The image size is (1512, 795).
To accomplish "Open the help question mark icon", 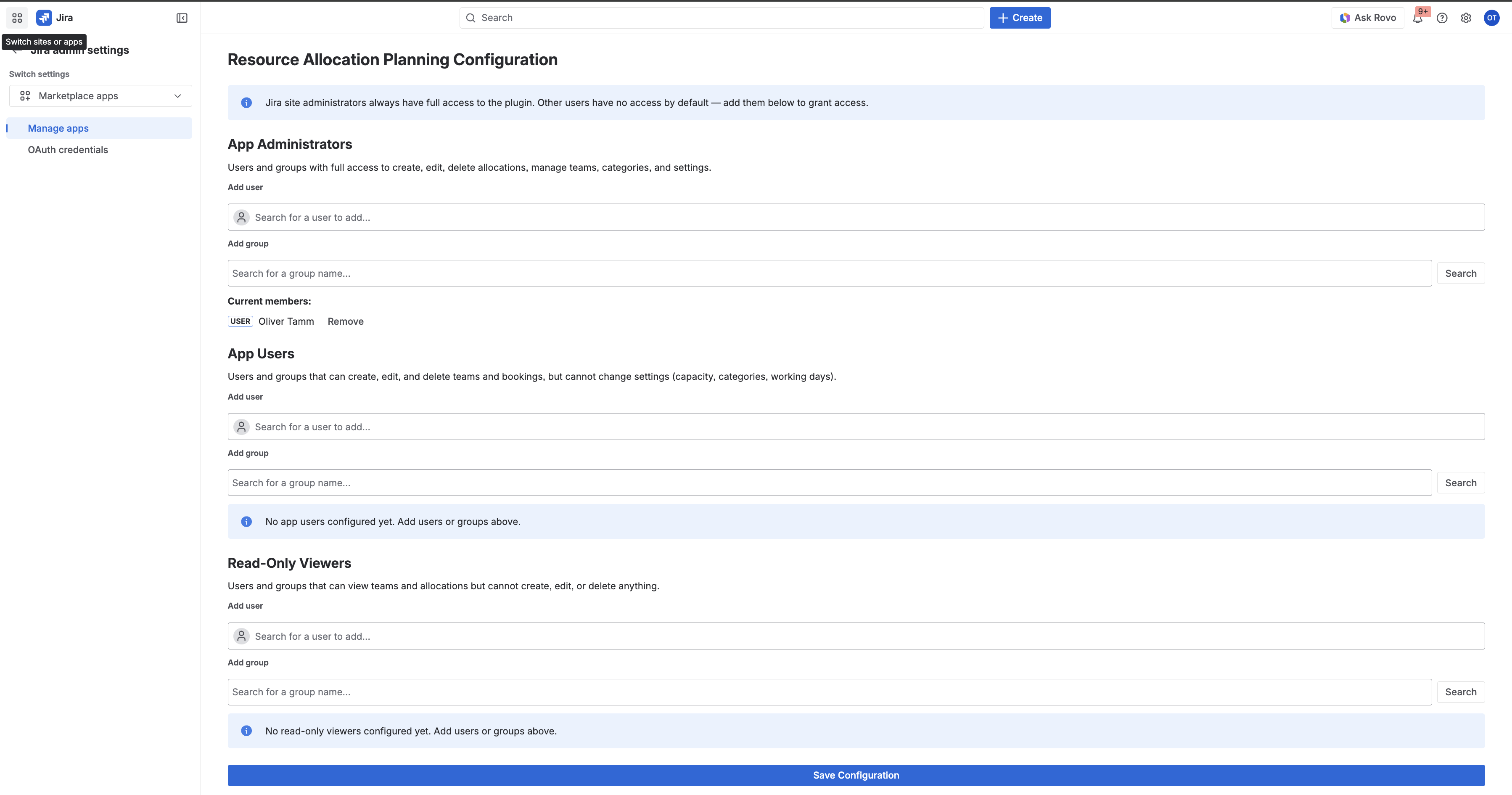I will point(1442,18).
